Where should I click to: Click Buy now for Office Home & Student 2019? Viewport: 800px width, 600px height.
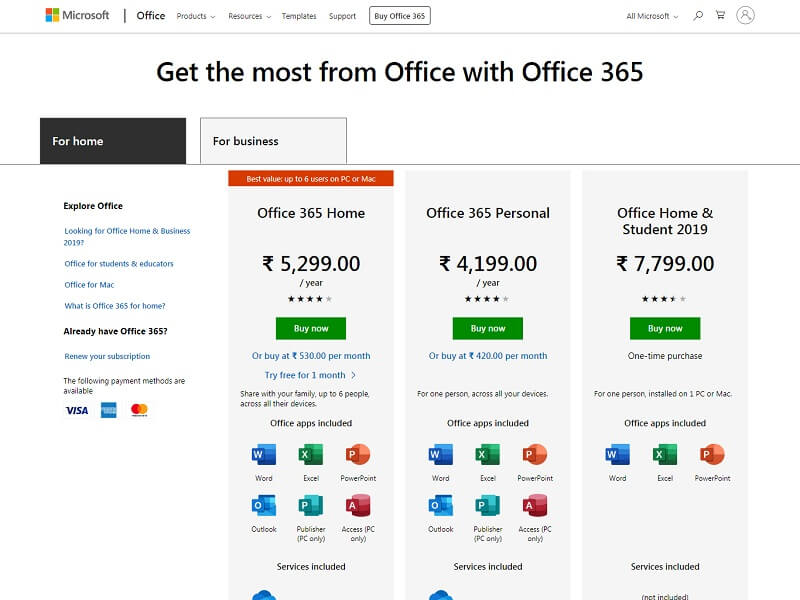click(665, 329)
